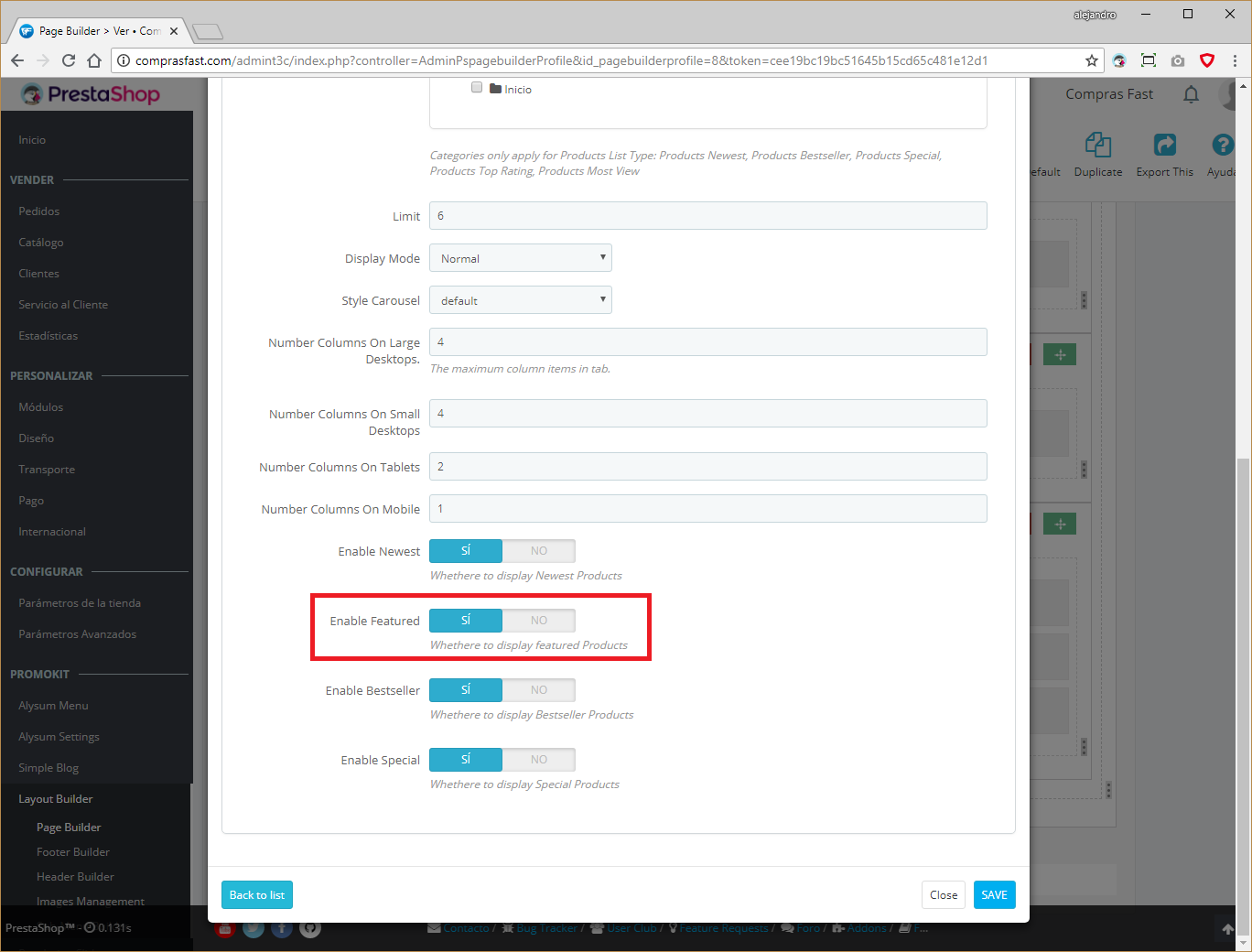The width and height of the screenshot is (1252, 952).
Task: Open the Twitter footer icon
Action: click(x=254, y=928)
